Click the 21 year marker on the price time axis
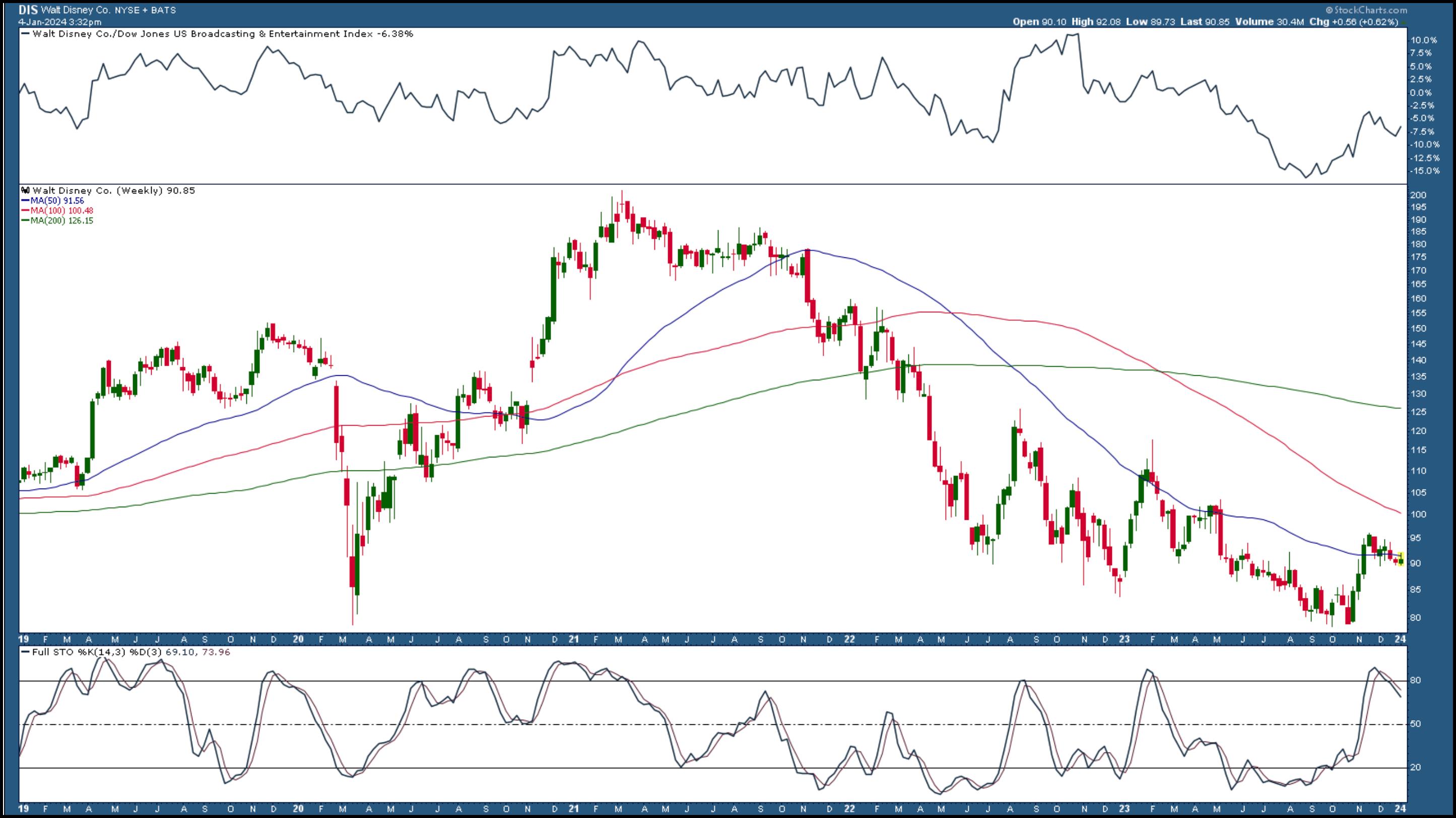The image size is (1456, 818). click(x=574, y=640)
